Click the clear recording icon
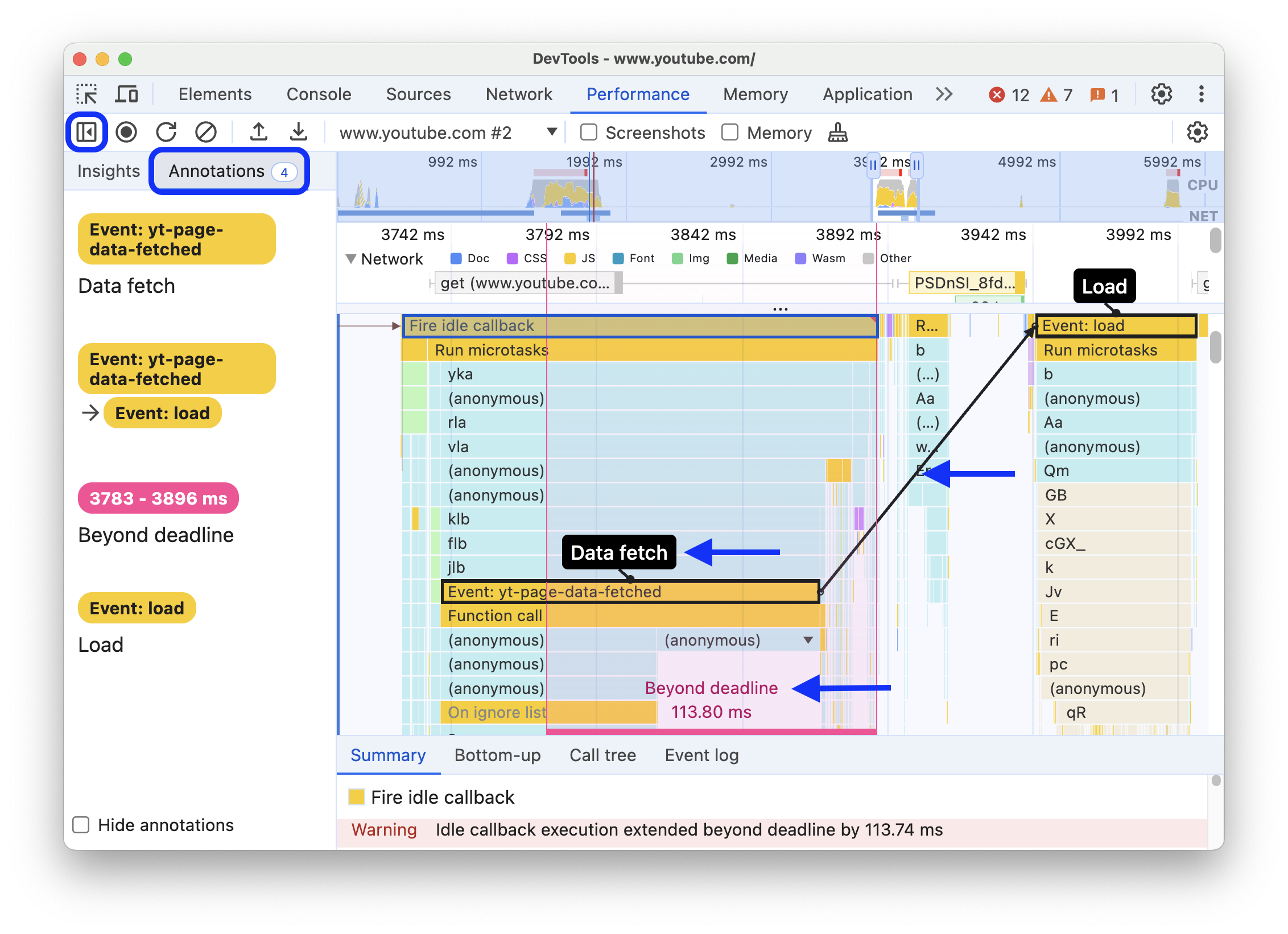This screenshot has height=934, width=1288. coord(205,131)
